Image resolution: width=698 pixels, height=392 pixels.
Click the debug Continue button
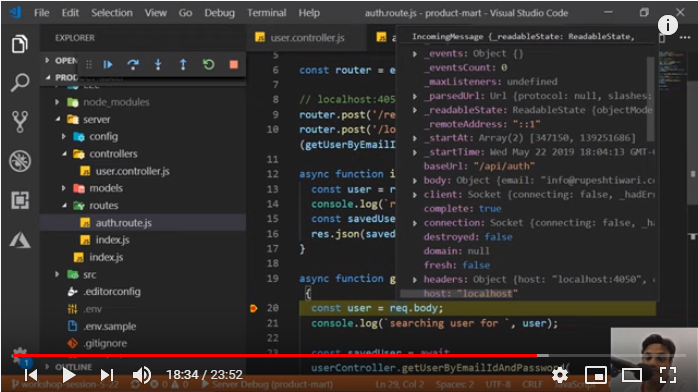[x=108, y=65]
